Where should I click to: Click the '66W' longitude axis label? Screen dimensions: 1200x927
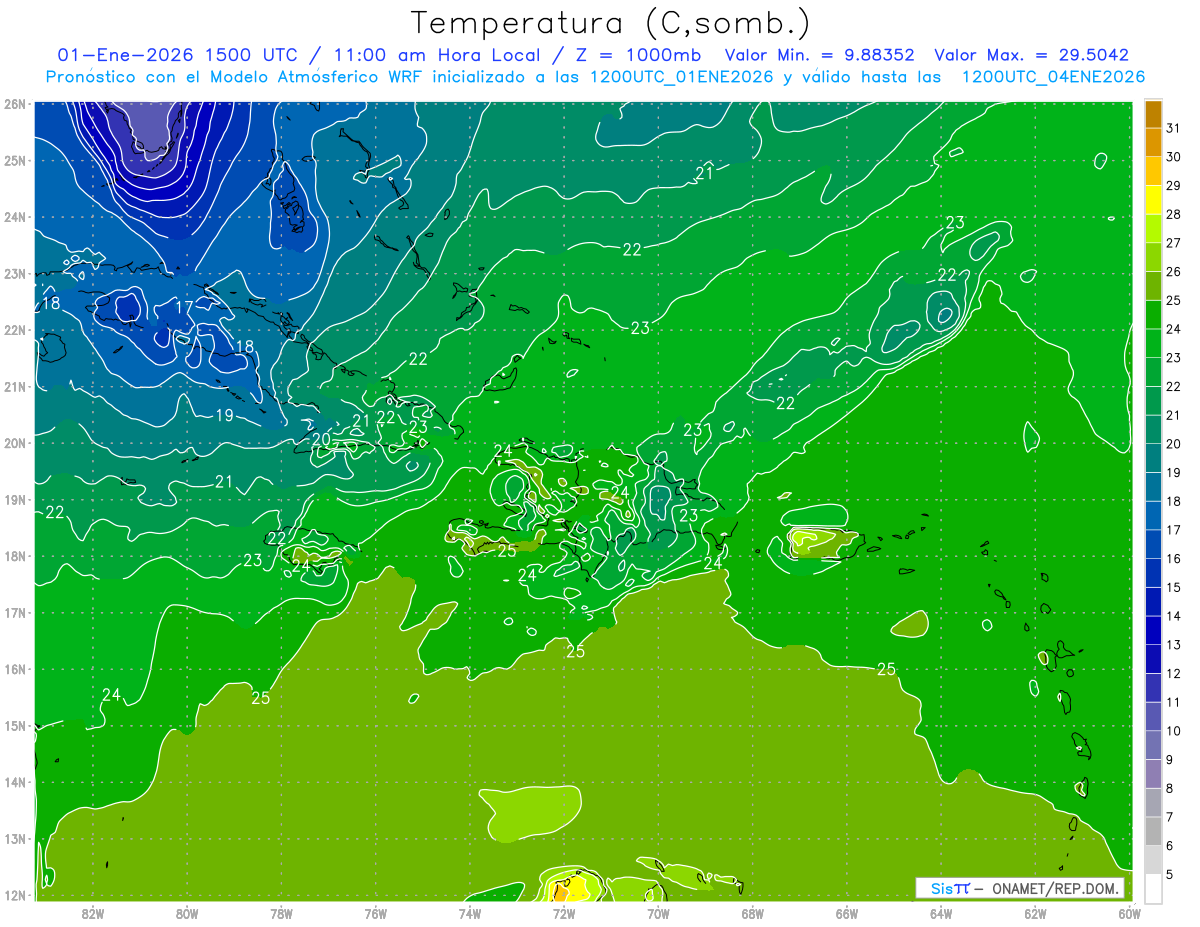click(x=847, y=913)
